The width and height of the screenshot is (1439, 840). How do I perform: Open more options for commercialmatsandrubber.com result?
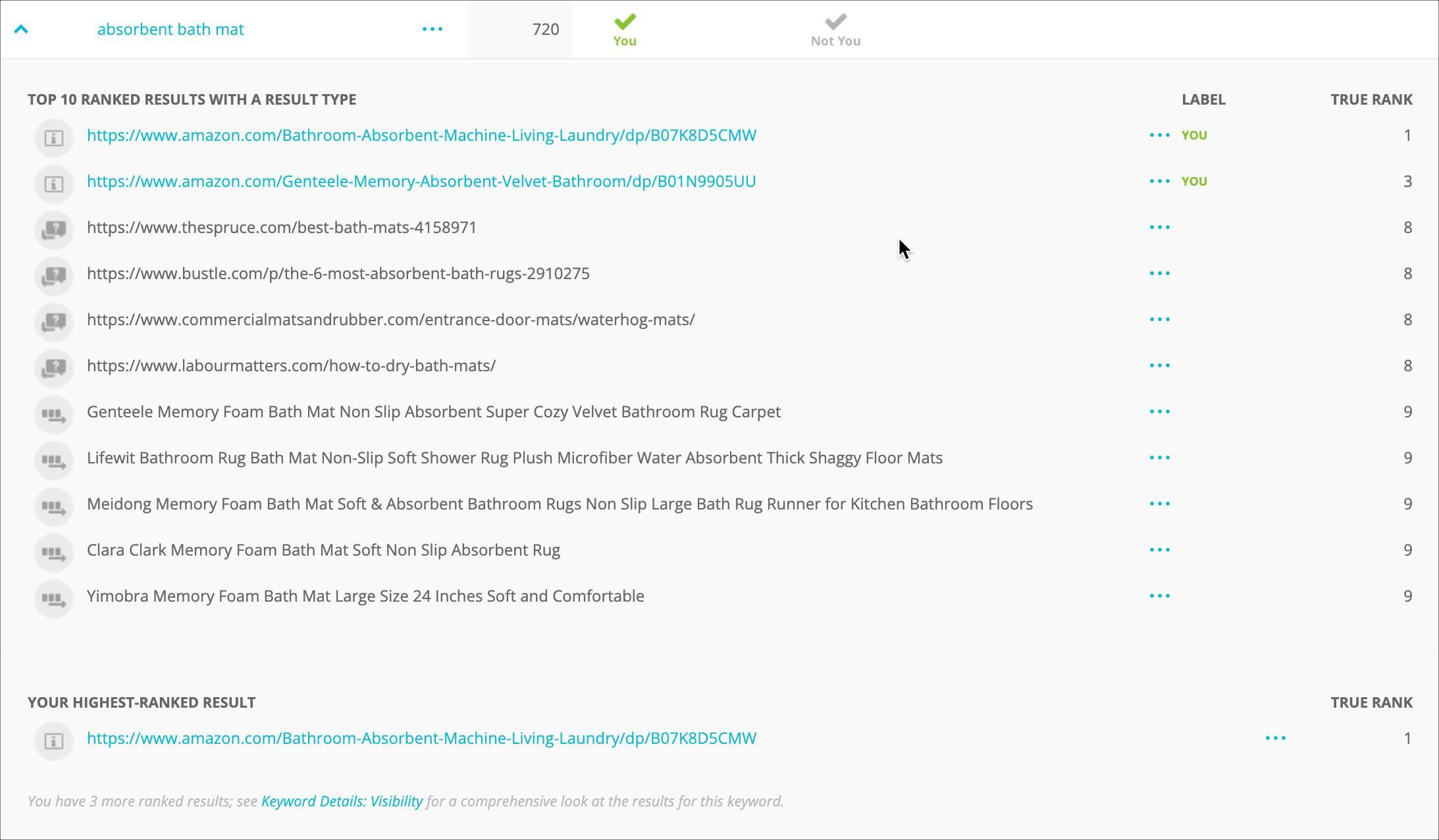click(x=1160, y=319)
